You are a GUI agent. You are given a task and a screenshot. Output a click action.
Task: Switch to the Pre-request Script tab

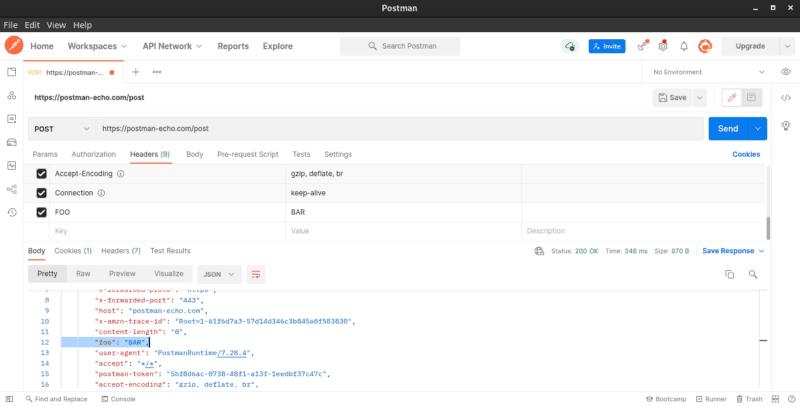pyautogui.click(x=248, y=155)
